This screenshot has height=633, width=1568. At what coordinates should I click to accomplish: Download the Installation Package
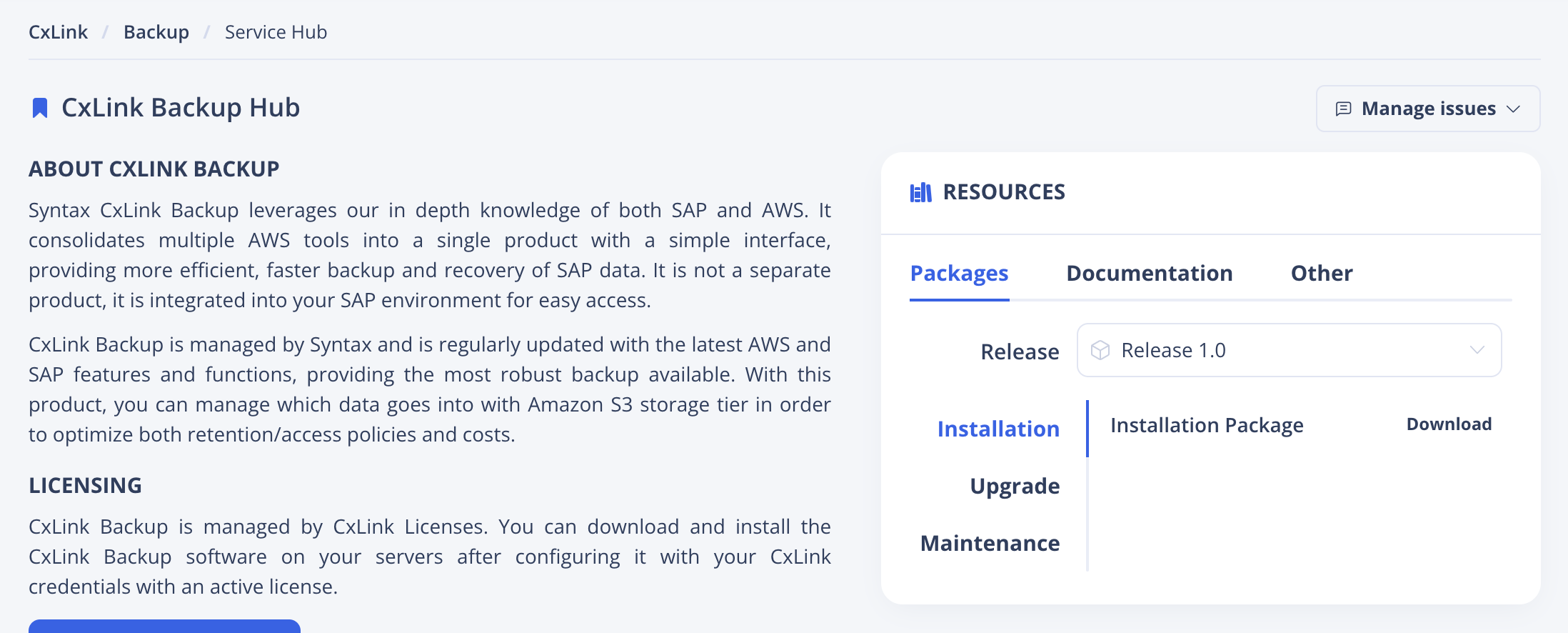tap(1449, 424)
